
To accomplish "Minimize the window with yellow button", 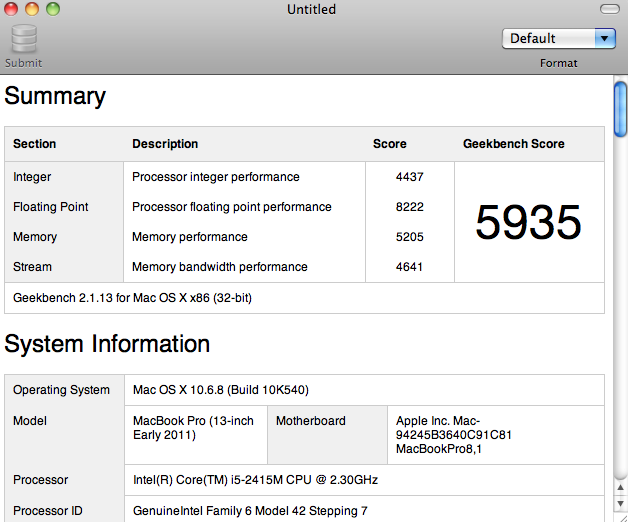I will (x=32, y=9).
